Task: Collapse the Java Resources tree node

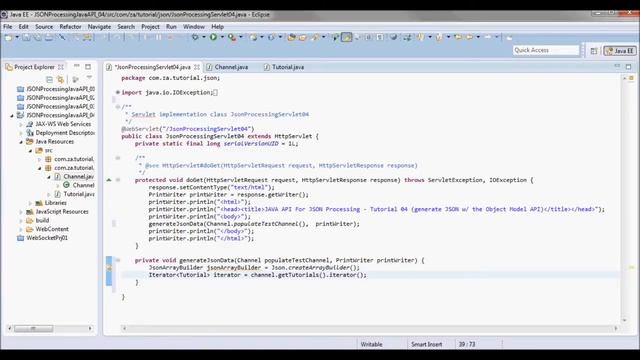Action: (21, 142)
